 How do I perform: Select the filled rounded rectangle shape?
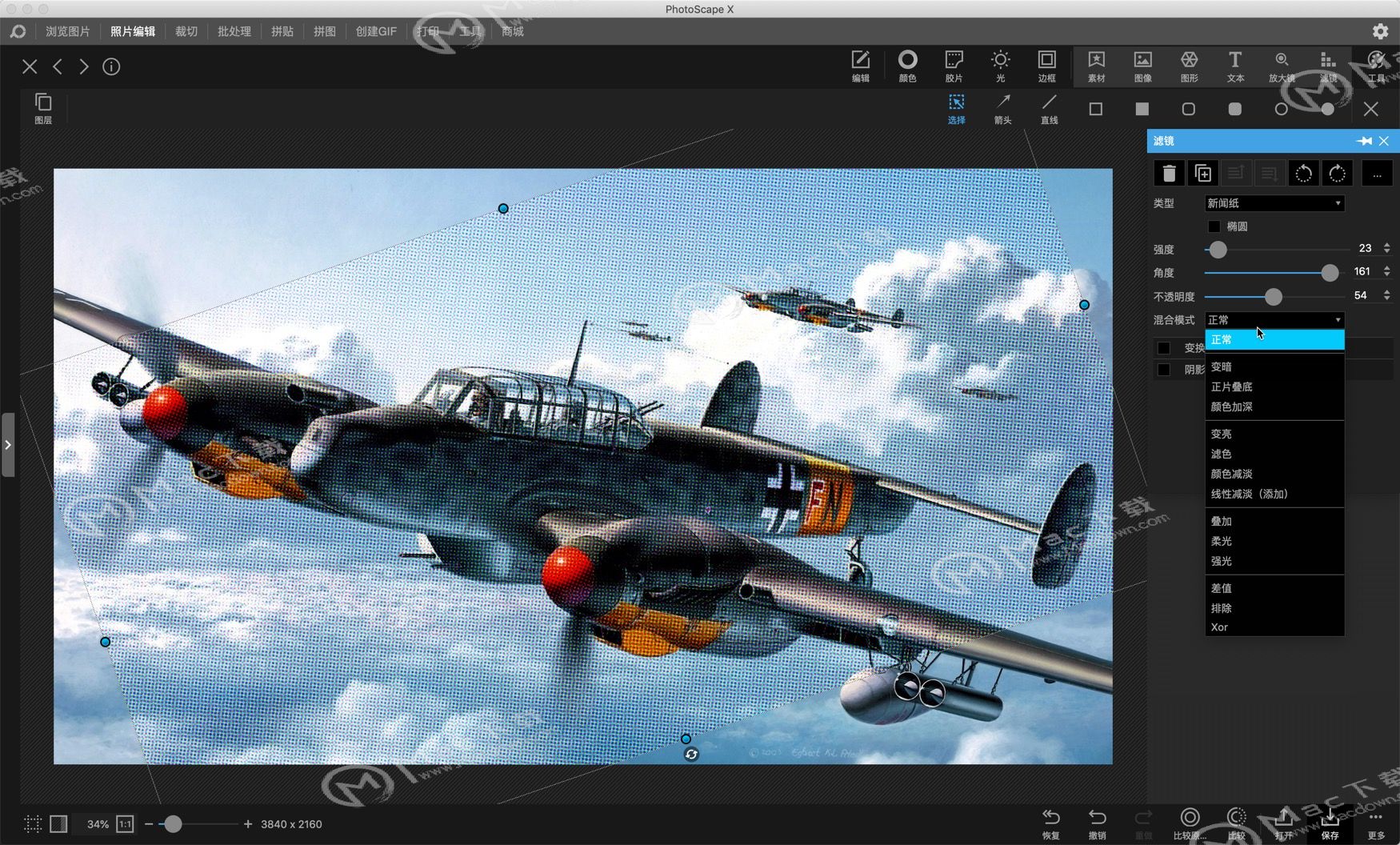(x=1235, y=109)
